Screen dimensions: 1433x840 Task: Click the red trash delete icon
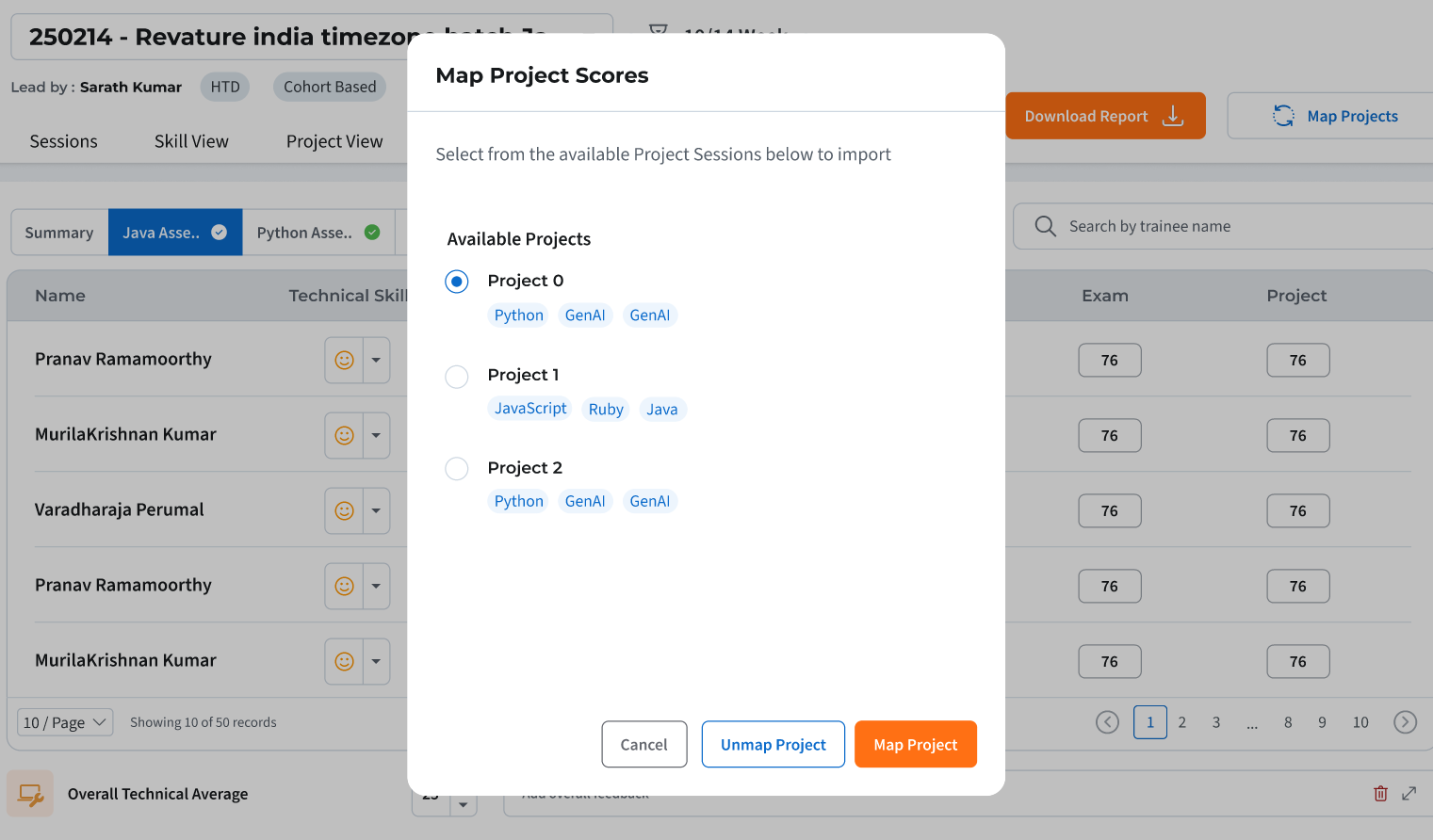pos(1380,794)
